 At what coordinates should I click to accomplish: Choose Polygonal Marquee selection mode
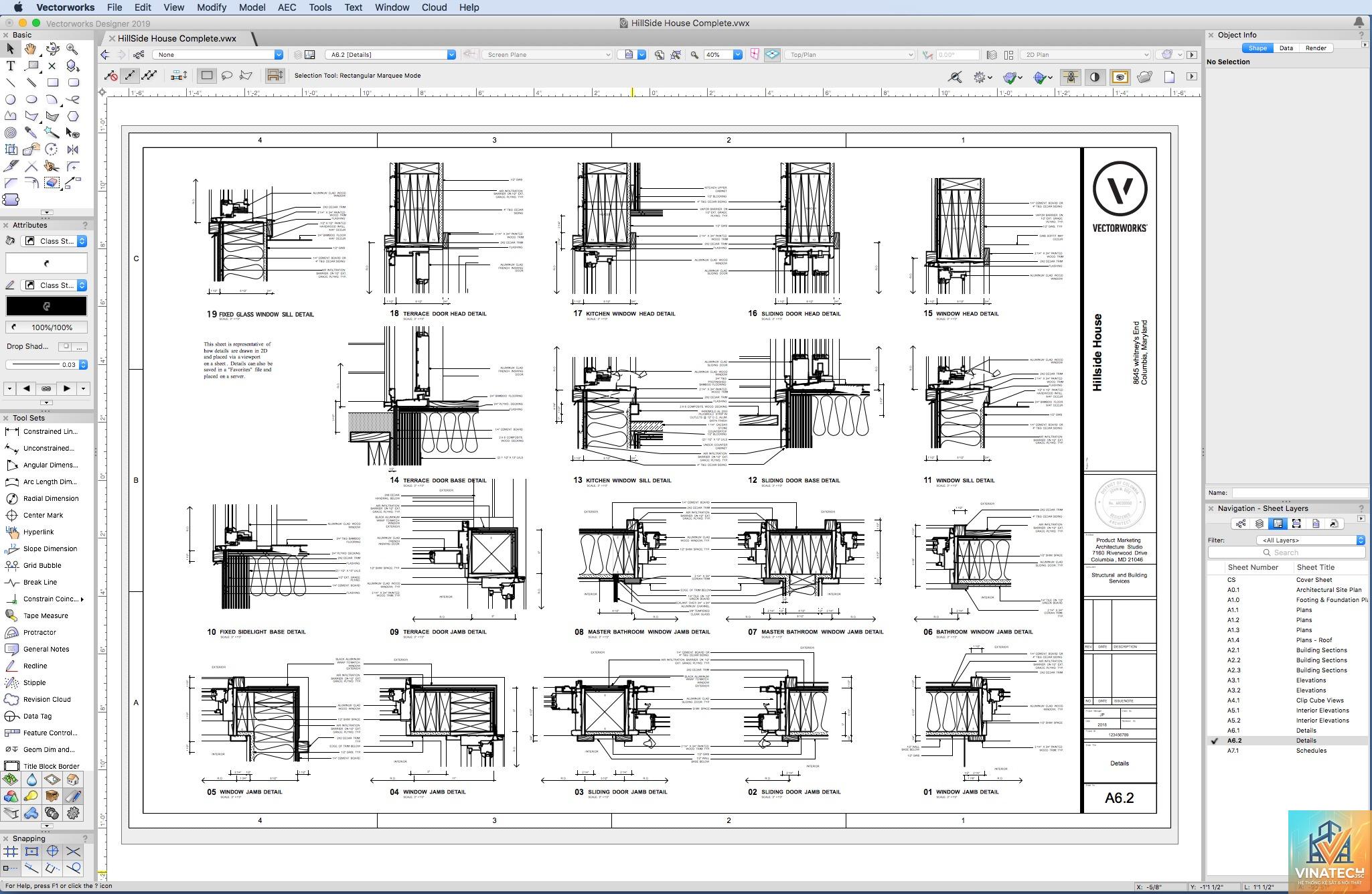click(246, 76)
